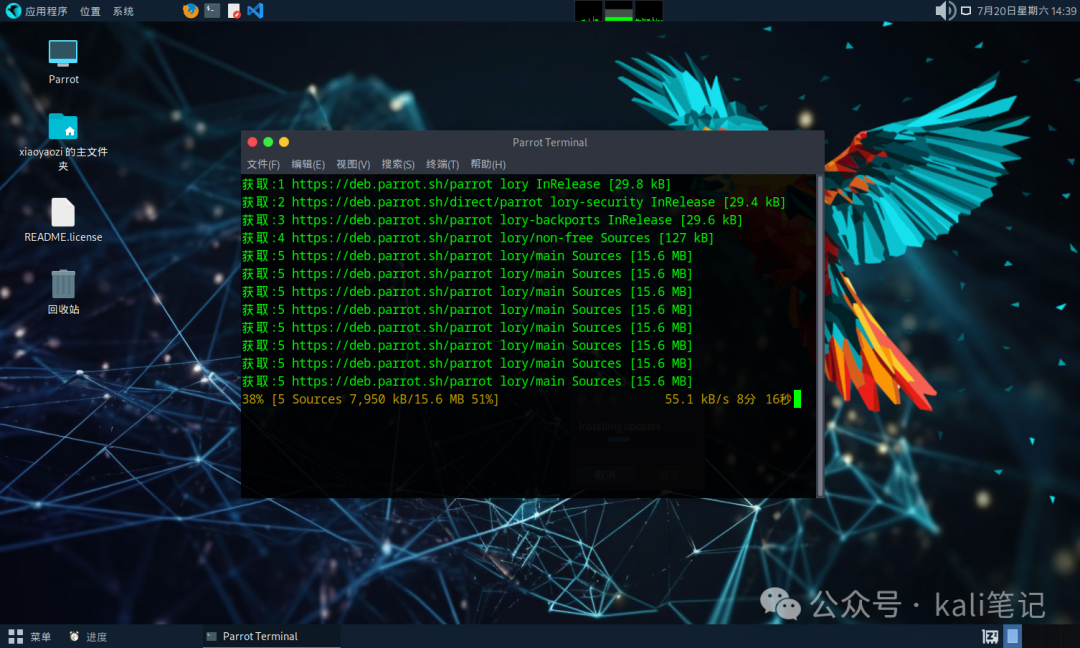Image resolution: width=1080 pixels, height=648 pixels.
Task: Open the terminal 编辑(E) menu
Action: 308,164
